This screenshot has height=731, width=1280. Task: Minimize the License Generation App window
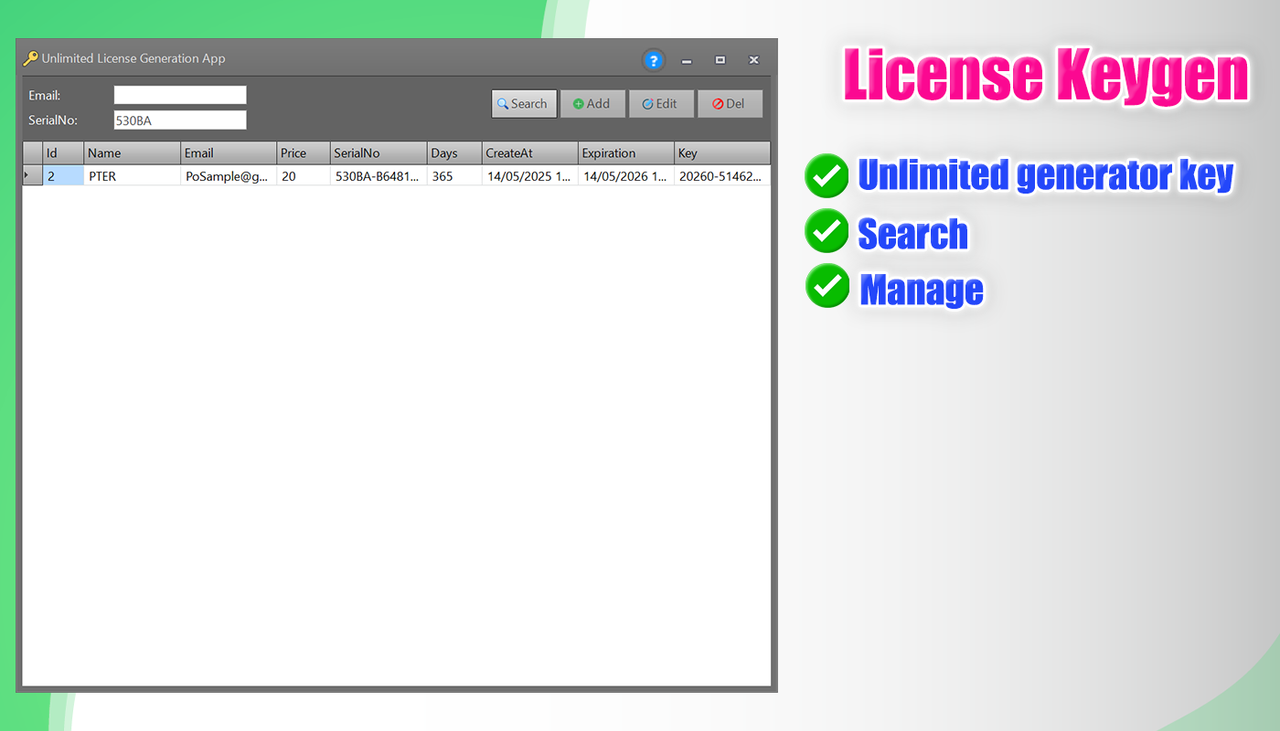click(686, 60)
